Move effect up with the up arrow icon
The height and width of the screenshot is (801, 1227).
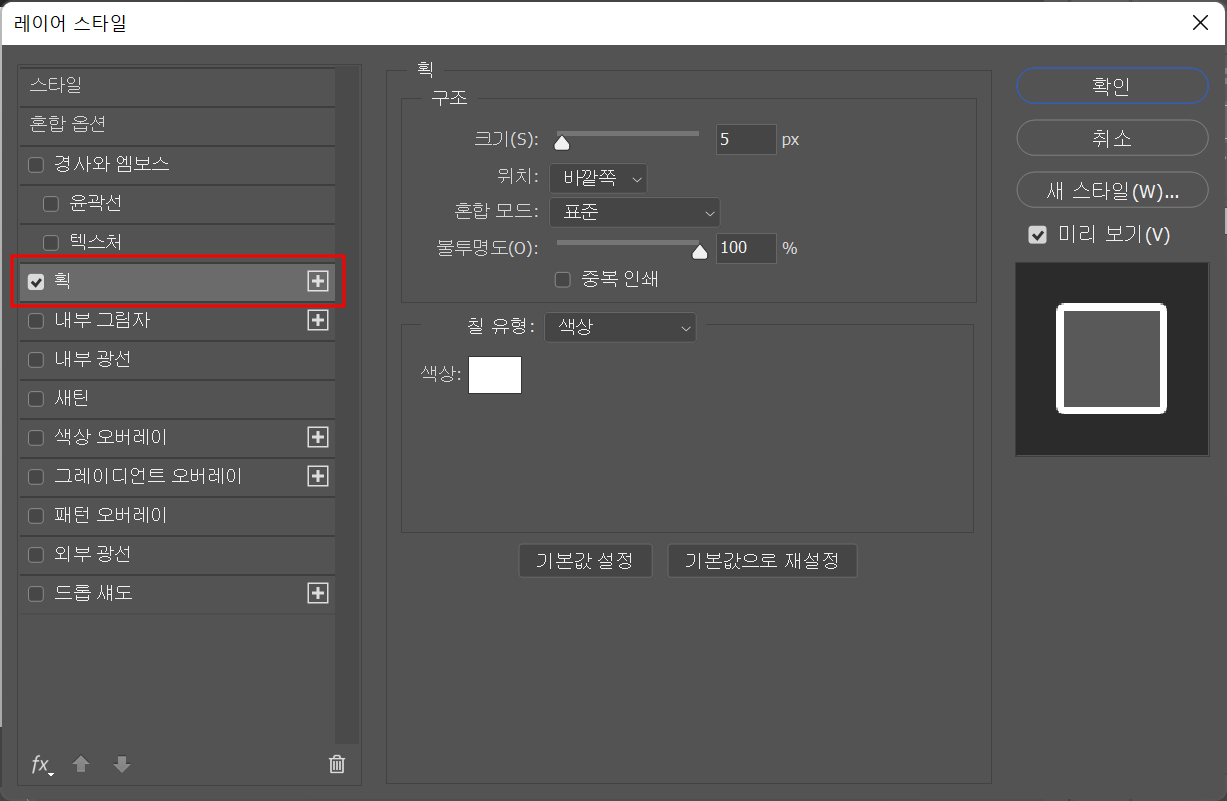click(81, 764)
